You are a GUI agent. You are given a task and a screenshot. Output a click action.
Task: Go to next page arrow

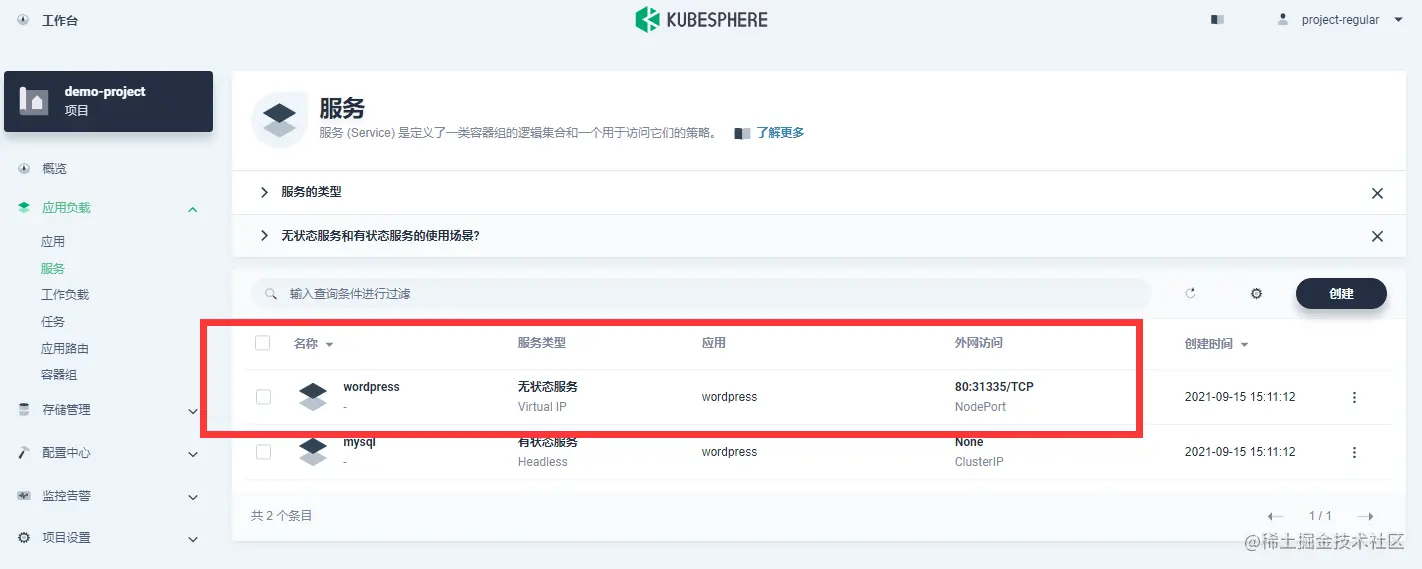[1365, 516]
